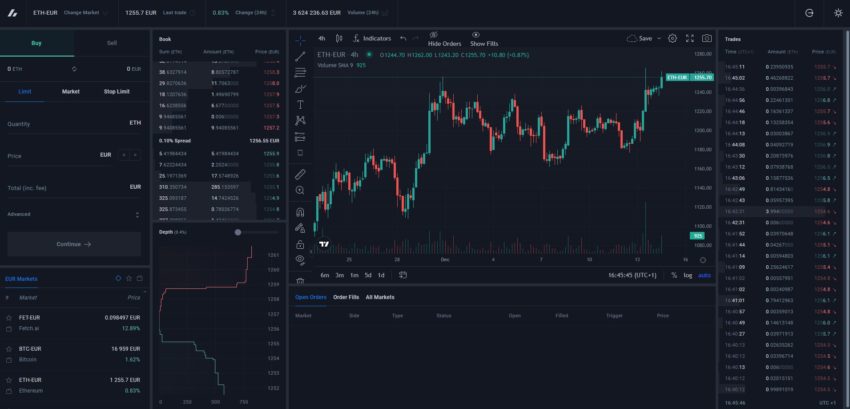Click the Quantity ETH input field

click(x=74, y=124)
